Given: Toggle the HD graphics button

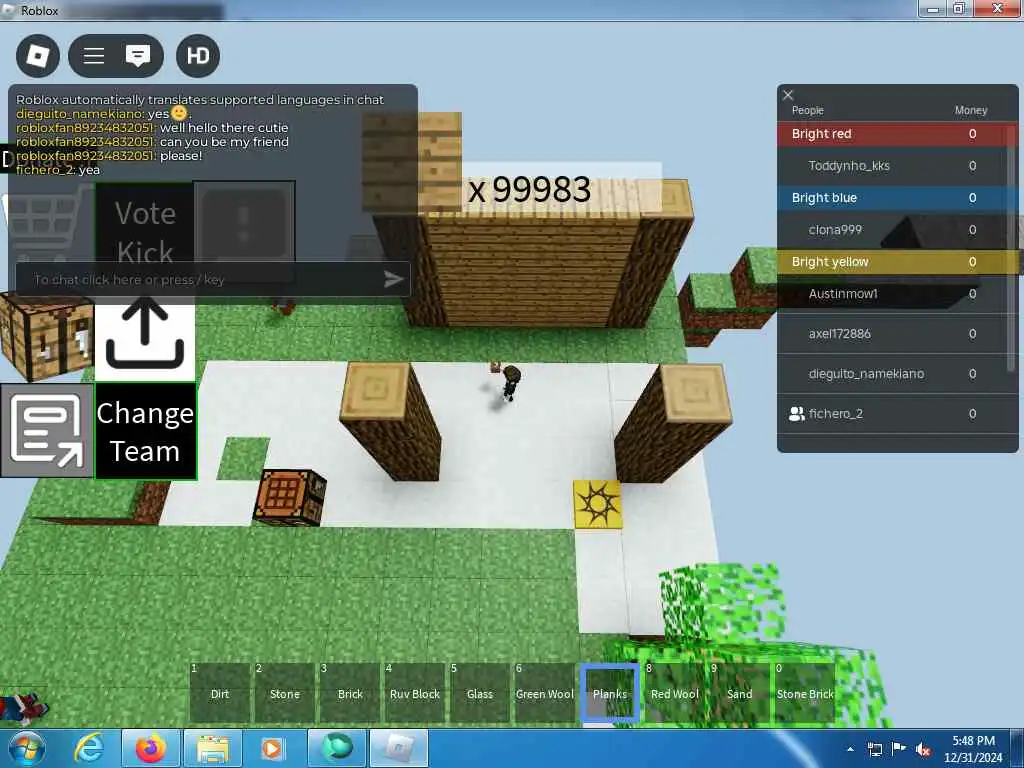Looking at the screenshot, I should (x=198, y=56).
